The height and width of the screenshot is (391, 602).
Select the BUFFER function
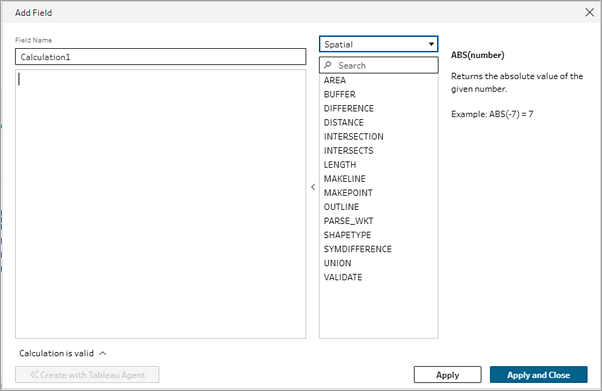coord(339,94)
